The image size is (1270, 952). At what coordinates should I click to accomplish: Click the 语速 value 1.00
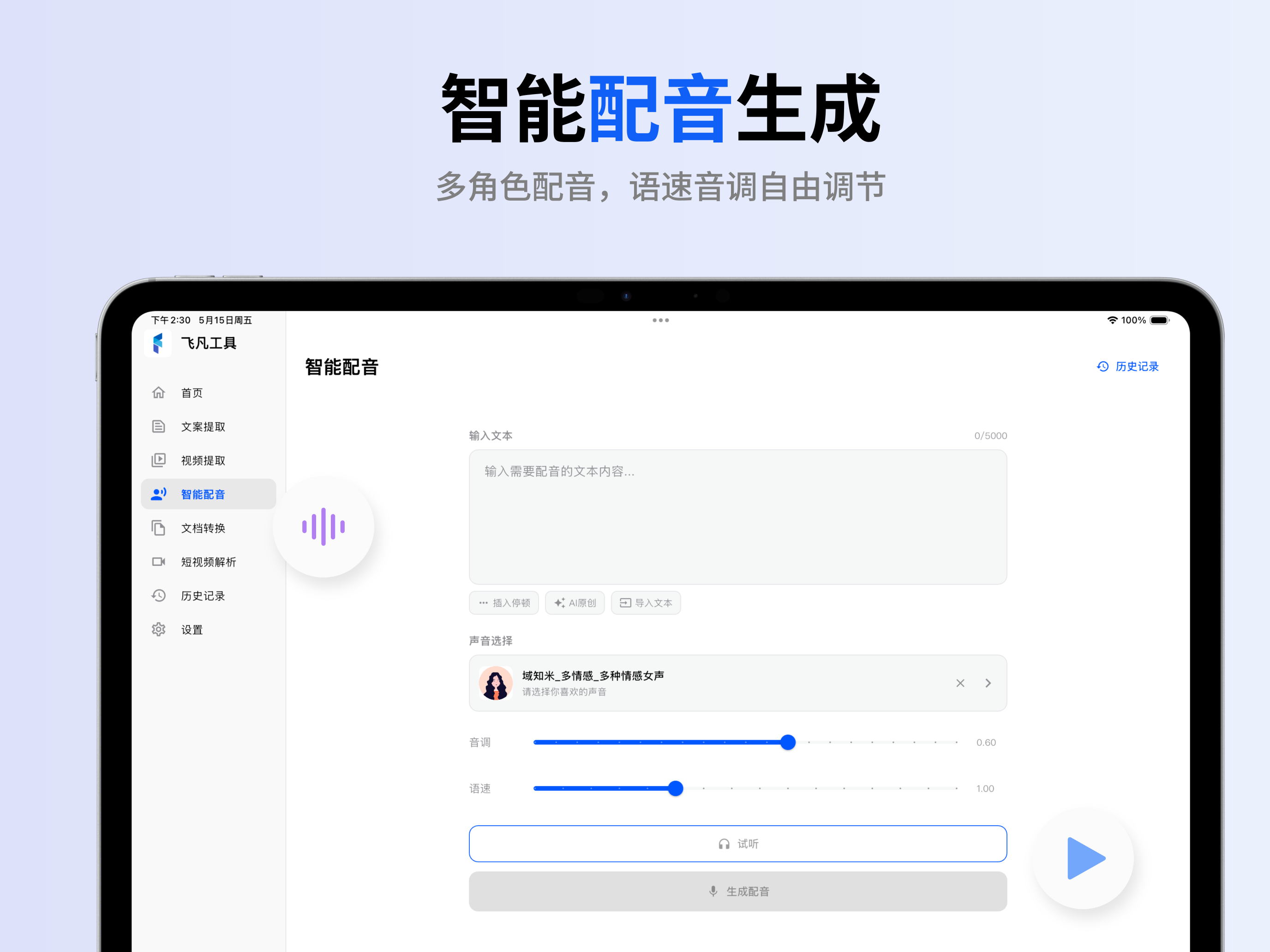[x=985, y=788]
